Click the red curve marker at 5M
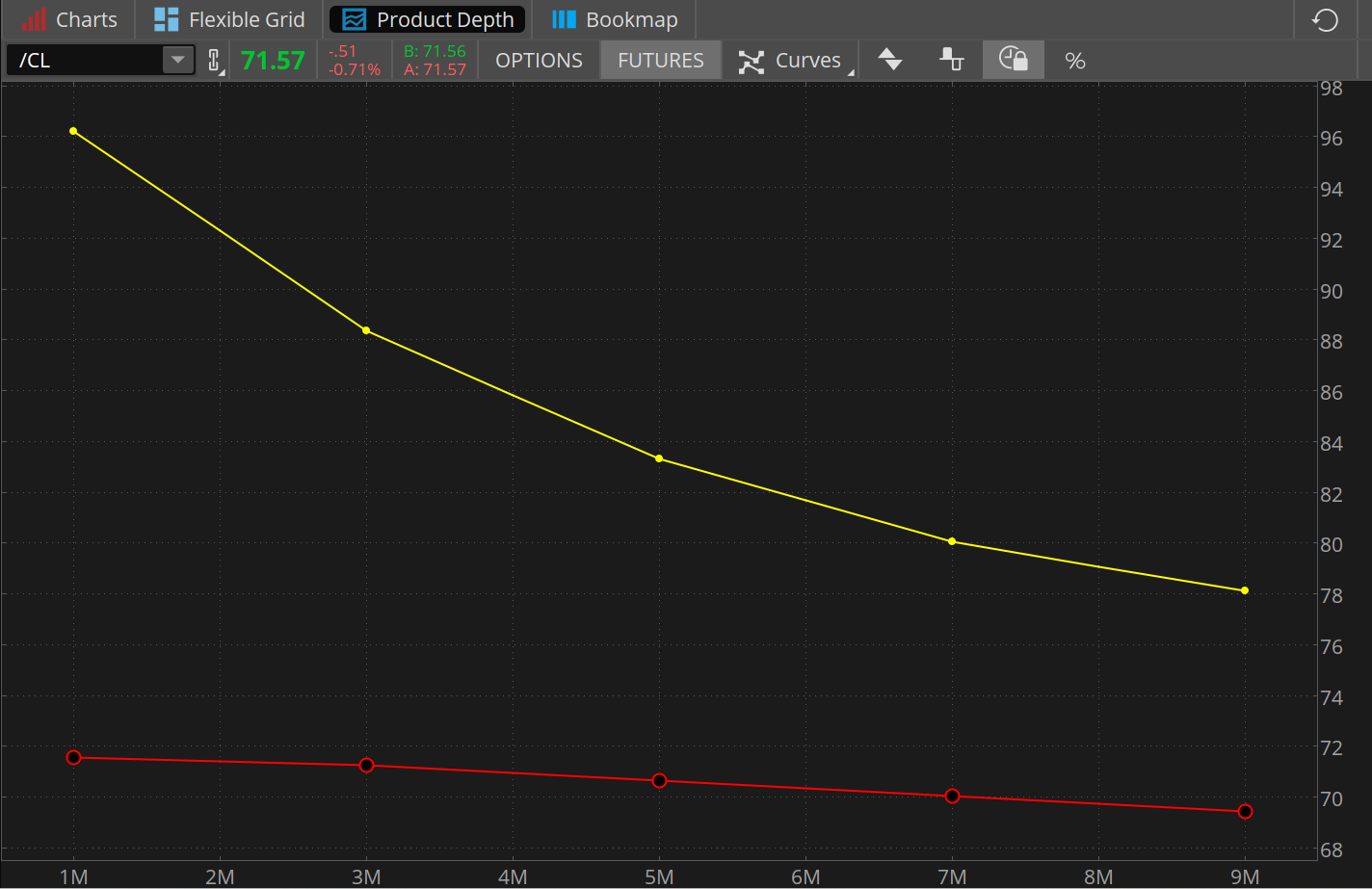Image resolution: width=1372 pixels, height=889 pixels. (659, 781)
